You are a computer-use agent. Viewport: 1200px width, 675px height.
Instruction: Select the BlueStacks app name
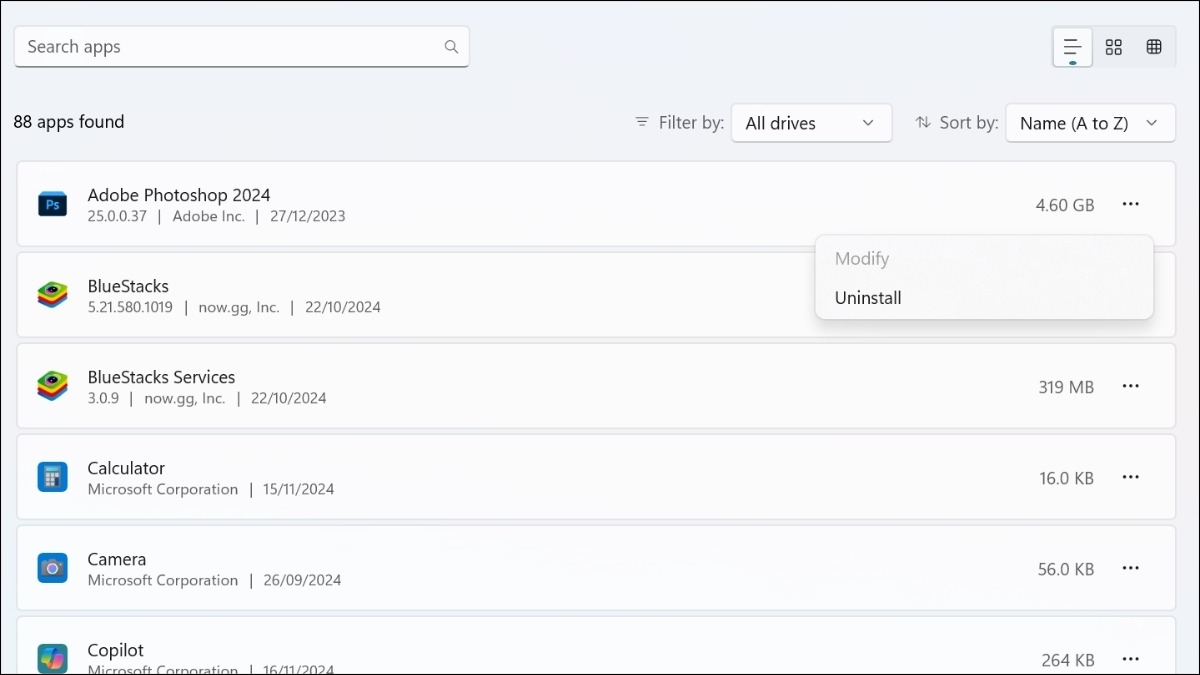coord(128,286)
